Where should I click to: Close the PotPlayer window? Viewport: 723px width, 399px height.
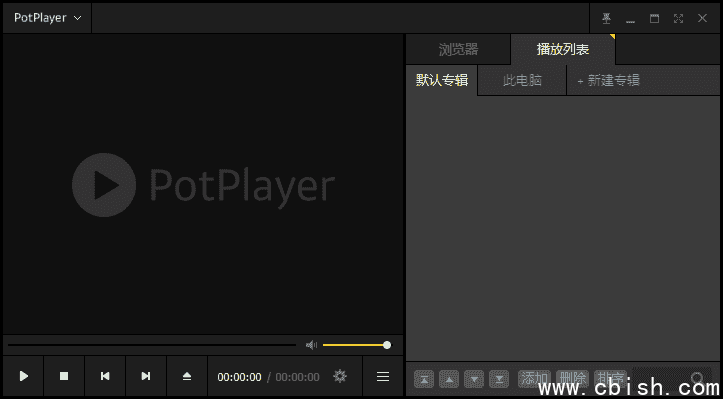pyautogui.click(x=702, y=18)
